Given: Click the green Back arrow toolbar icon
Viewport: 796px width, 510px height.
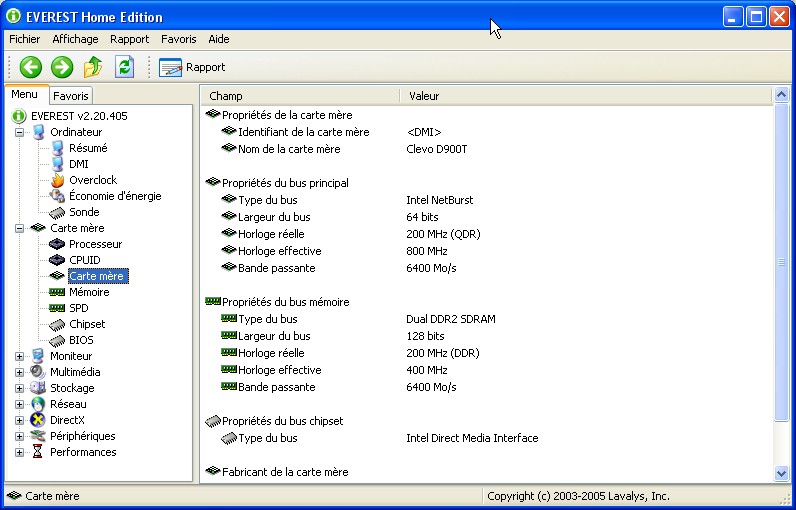Looking at the screenshot, I should (x=31, y=67).
